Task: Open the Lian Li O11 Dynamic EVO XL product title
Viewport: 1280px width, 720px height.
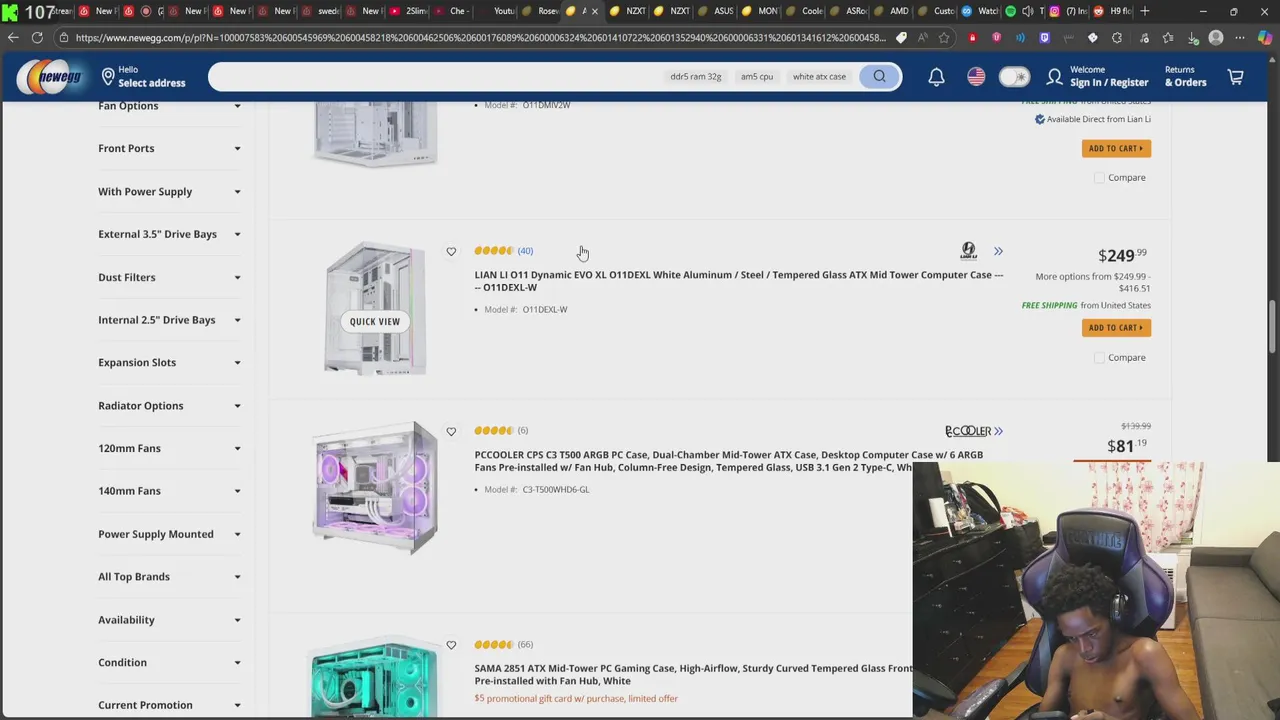Action: (738, 281)
